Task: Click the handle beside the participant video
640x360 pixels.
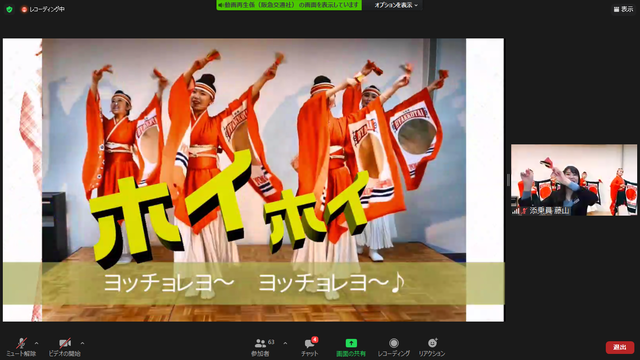Action: [x=508, y=180]
